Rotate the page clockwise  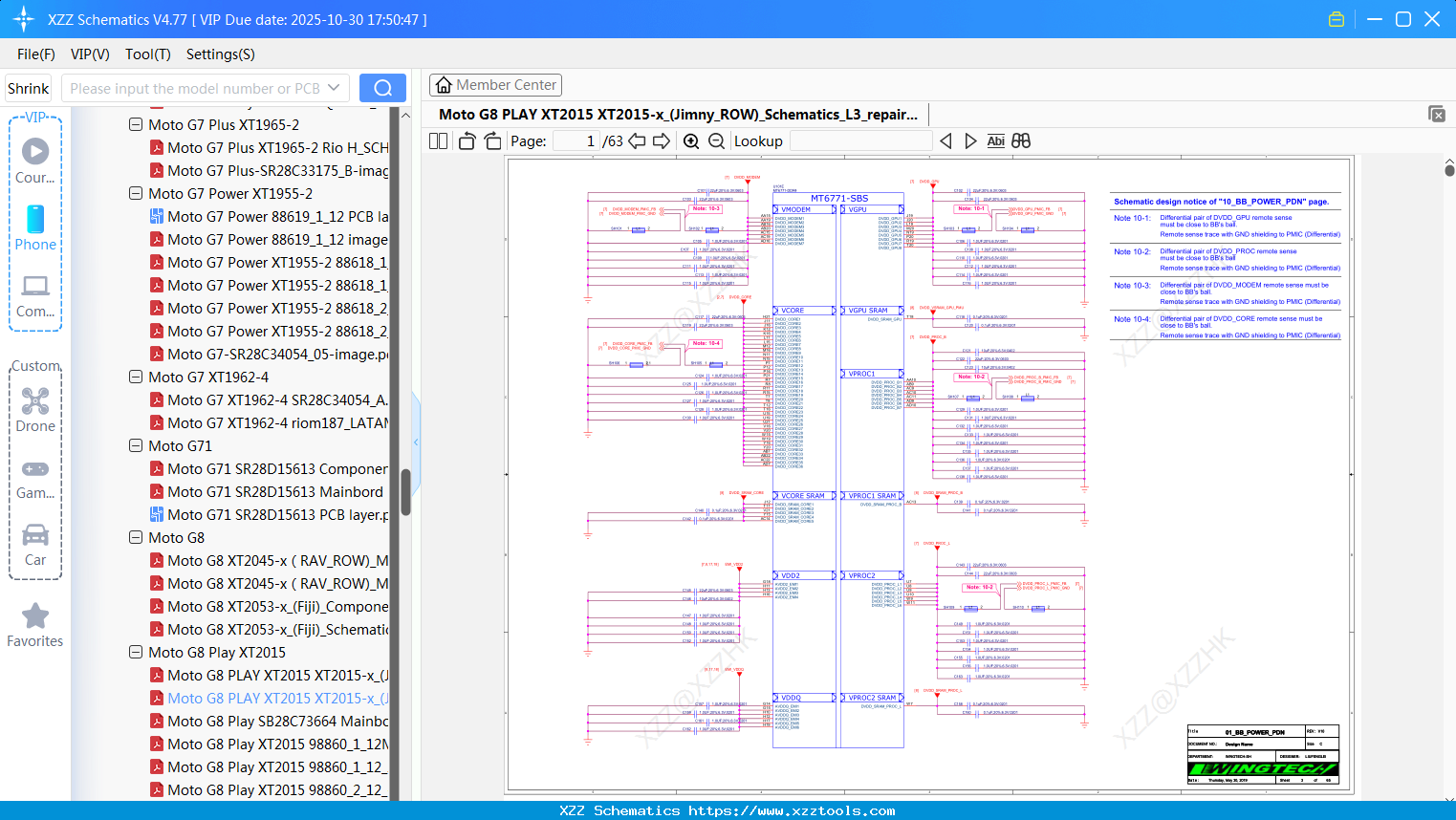(x=492, y=141)
